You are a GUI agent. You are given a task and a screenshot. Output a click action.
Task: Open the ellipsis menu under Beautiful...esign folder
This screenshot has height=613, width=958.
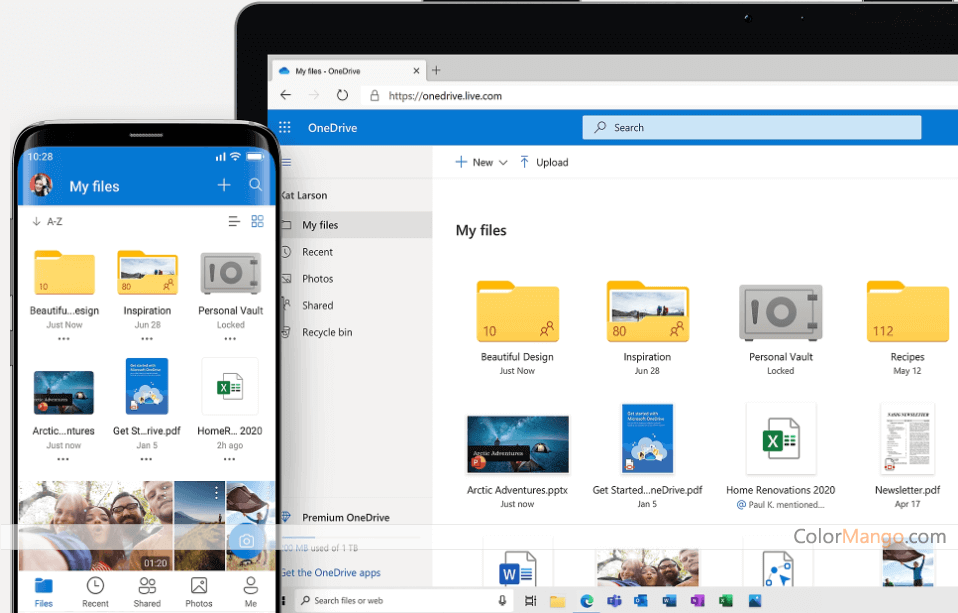[63, 340]
